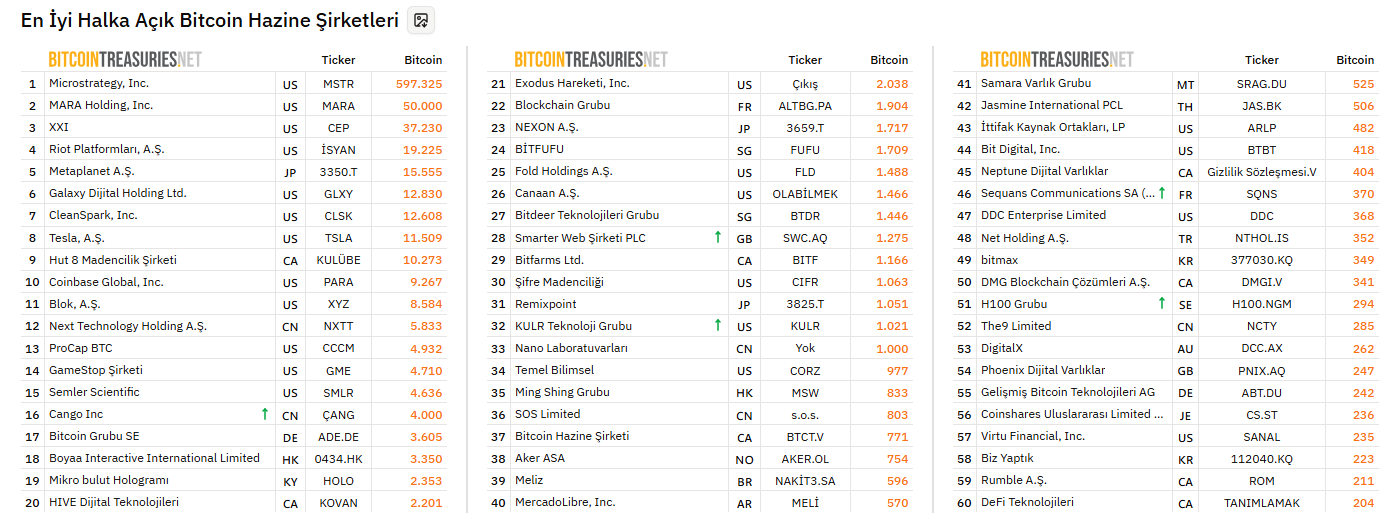Click the AKER.OL ticker cell
Screen dimensions: 1396x525
coord(805,458)
